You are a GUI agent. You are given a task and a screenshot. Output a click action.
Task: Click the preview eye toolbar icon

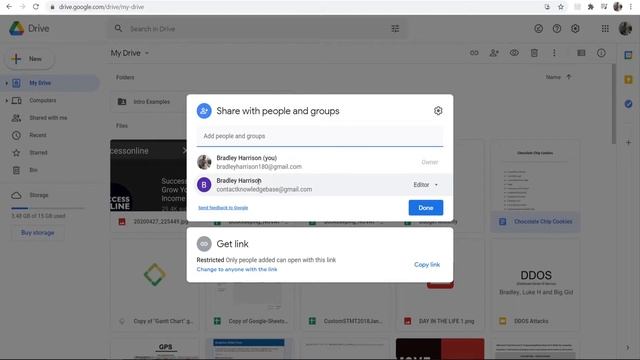[x=514, y=53]
